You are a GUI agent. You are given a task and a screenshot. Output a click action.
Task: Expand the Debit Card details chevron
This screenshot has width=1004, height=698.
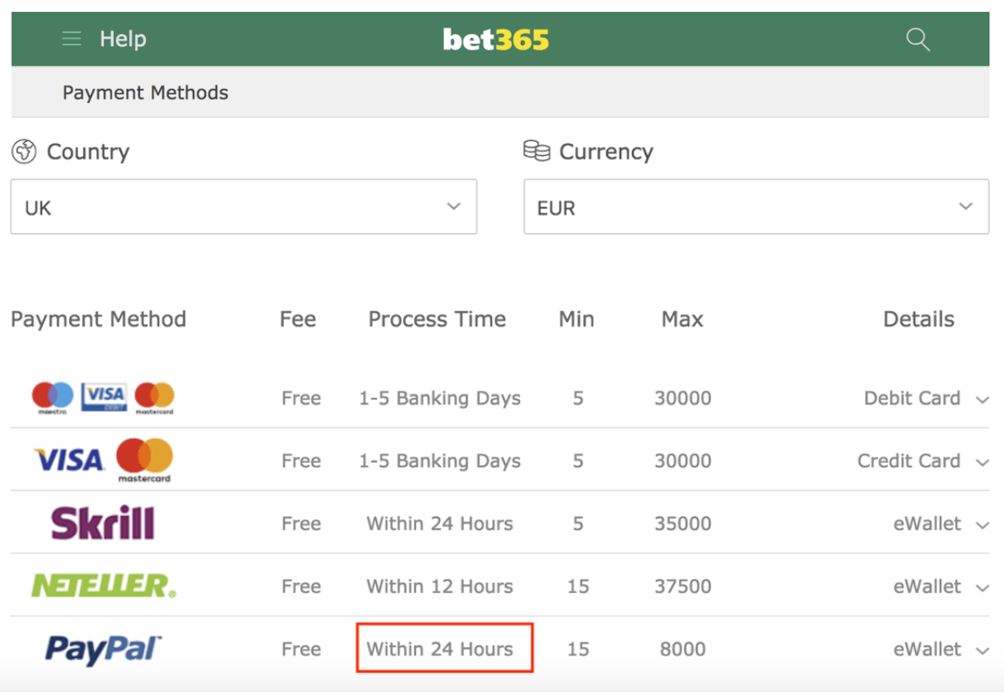[x=982, y=400]
